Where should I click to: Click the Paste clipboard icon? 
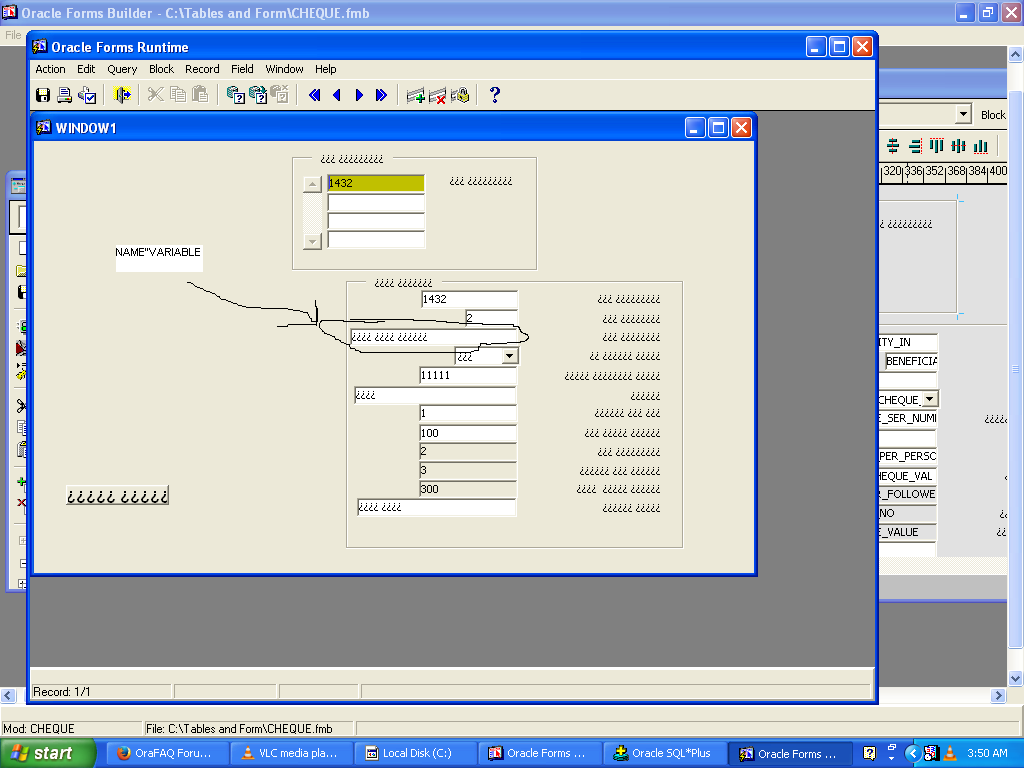point(200,95)
